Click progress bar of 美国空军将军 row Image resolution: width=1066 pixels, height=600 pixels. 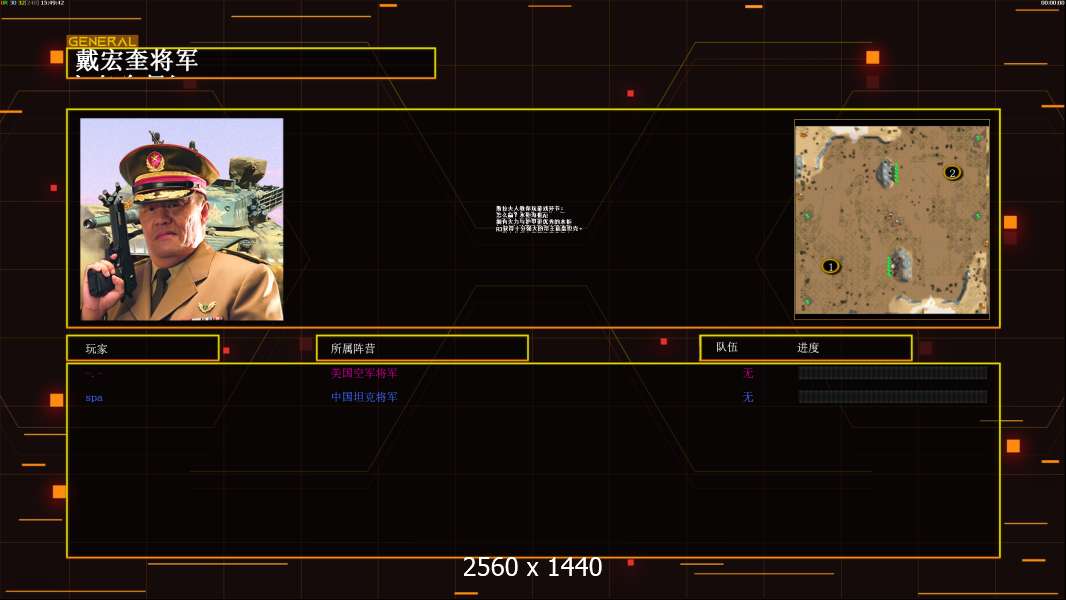coord(893,372)
